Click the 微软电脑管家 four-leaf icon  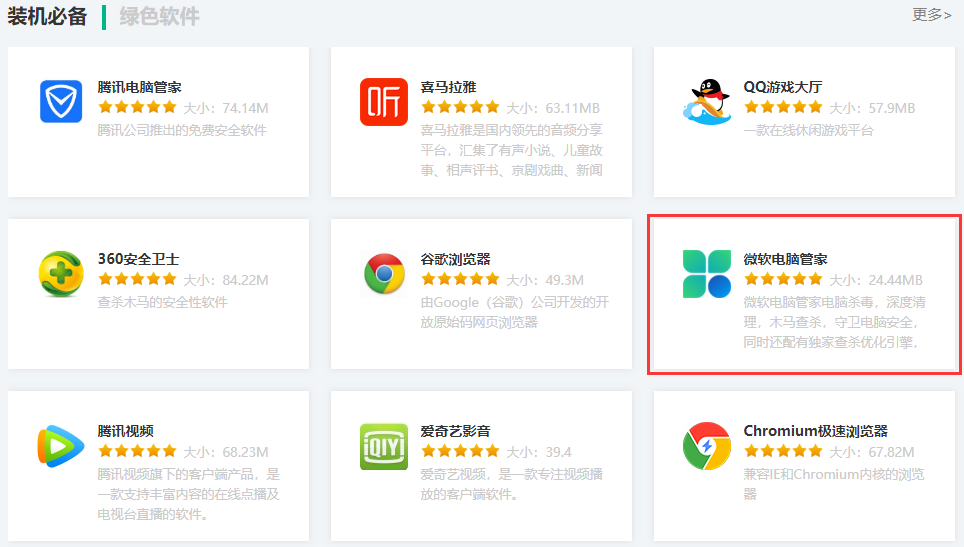pos(707,274)
